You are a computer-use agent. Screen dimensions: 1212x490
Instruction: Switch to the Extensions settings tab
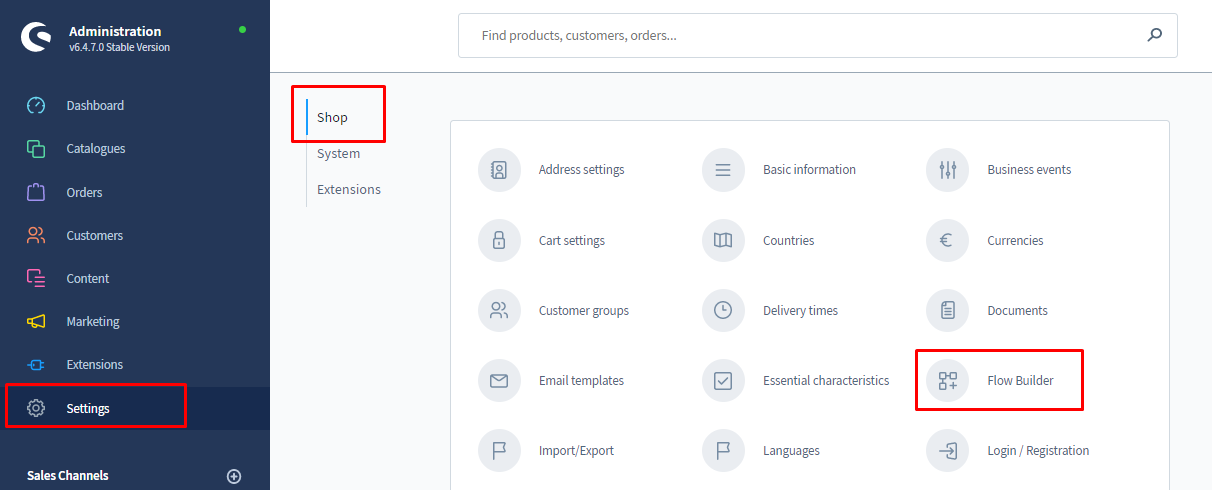[348, 189]
